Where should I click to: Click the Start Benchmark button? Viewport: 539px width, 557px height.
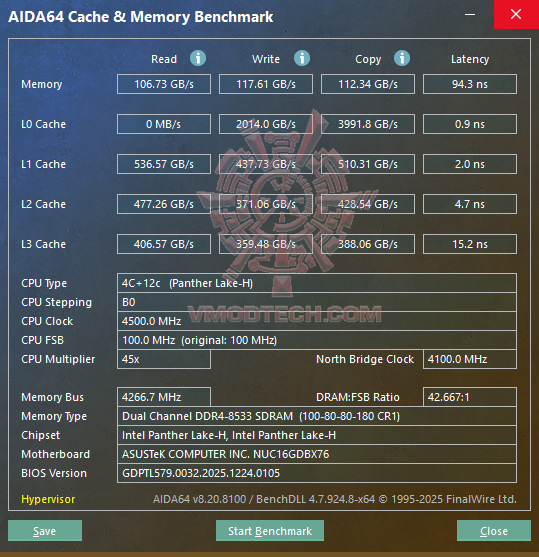[x=270, y=531]
